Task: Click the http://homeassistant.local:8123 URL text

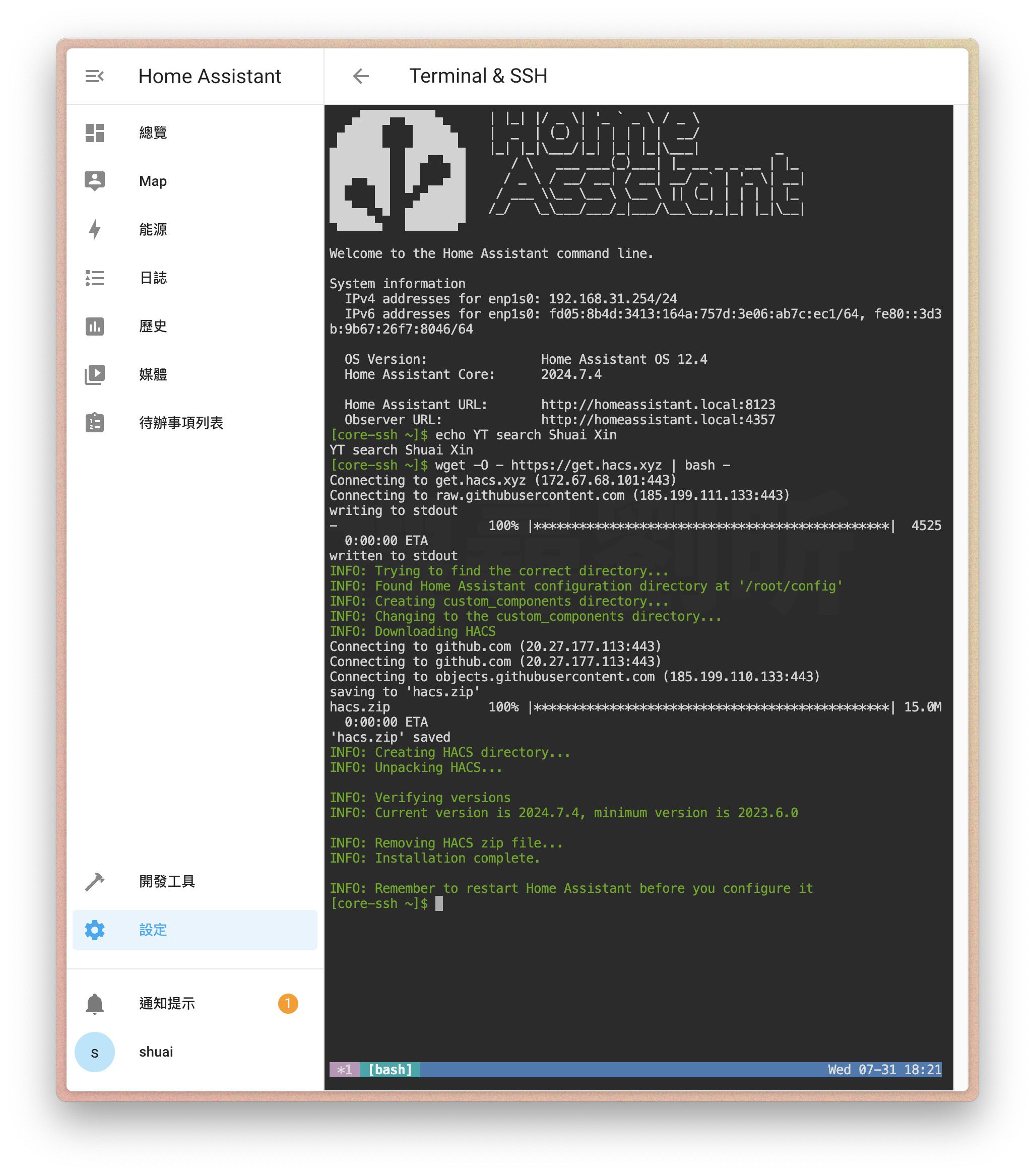Action: (x=658, y=404)
